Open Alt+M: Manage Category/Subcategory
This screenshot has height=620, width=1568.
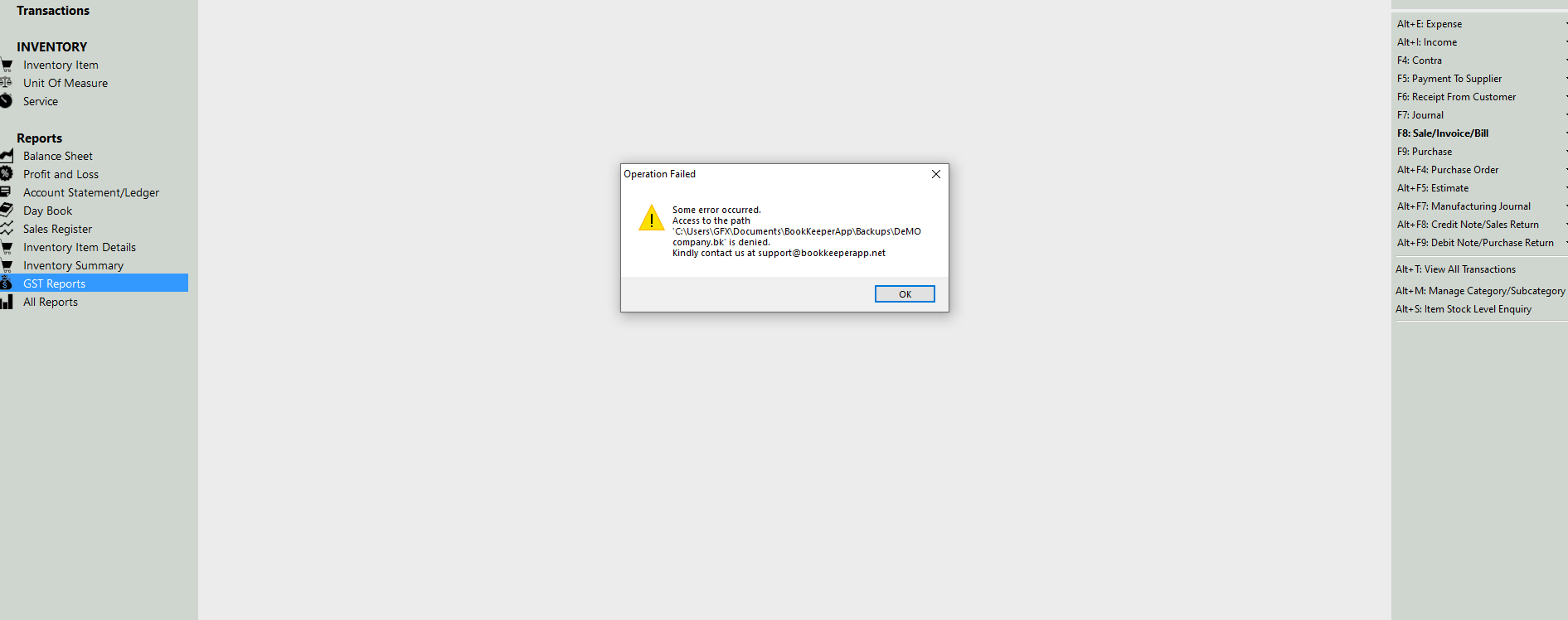[1480, 291]
